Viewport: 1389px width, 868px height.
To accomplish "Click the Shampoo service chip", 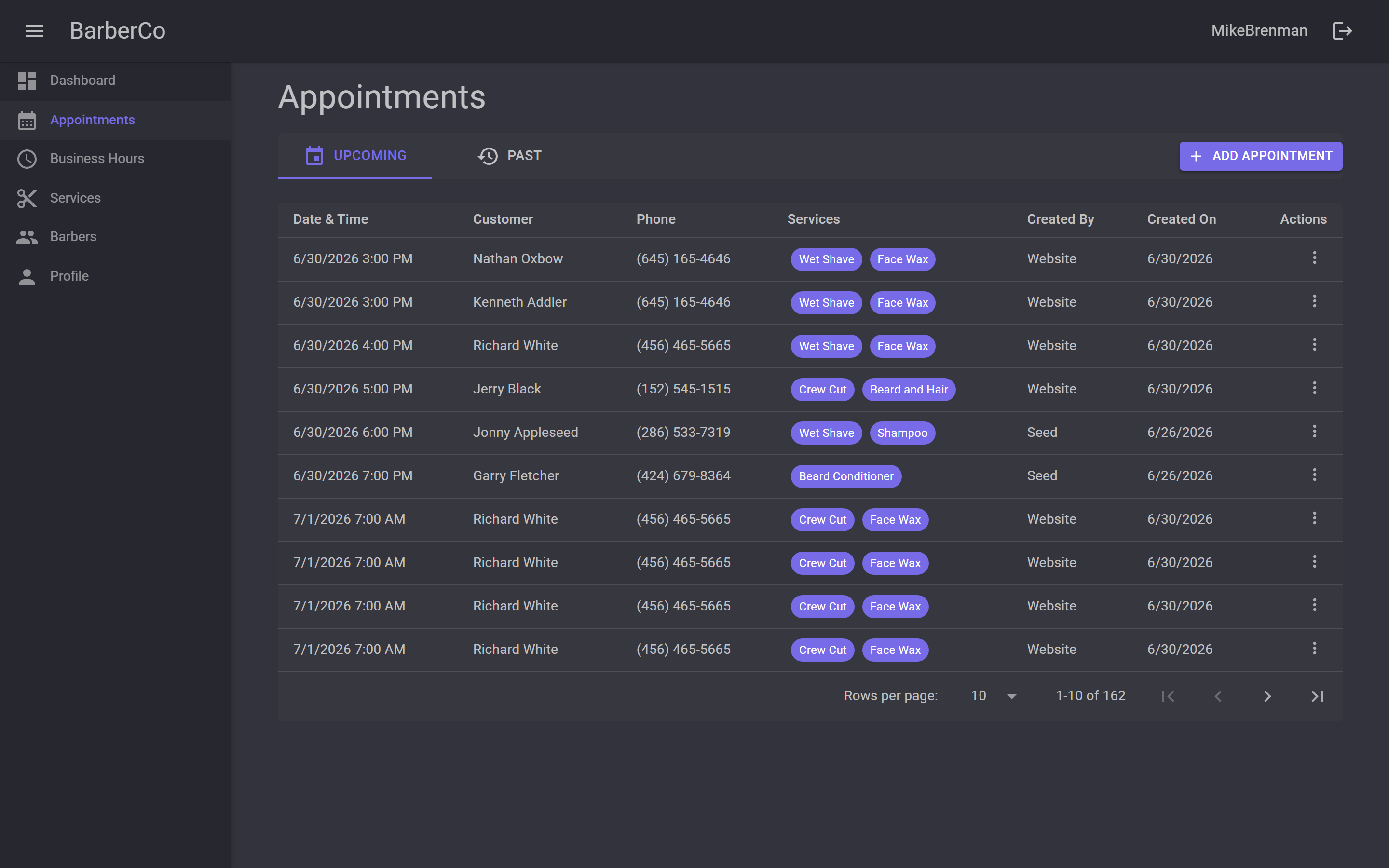I will [x=902, y=433].
